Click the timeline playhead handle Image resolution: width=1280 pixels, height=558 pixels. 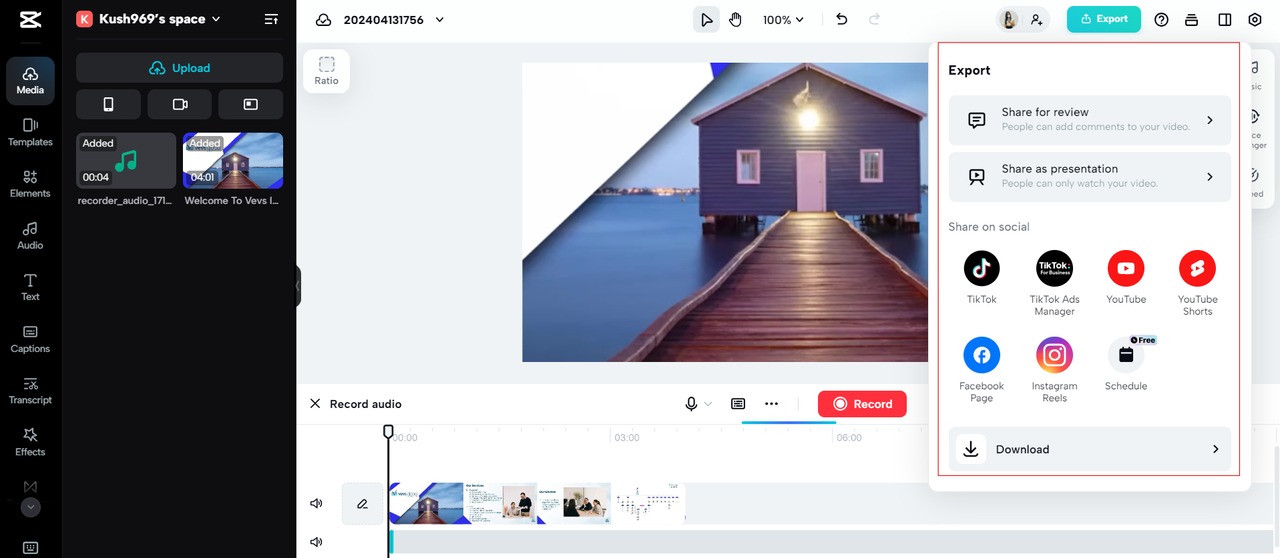[388, 431]
